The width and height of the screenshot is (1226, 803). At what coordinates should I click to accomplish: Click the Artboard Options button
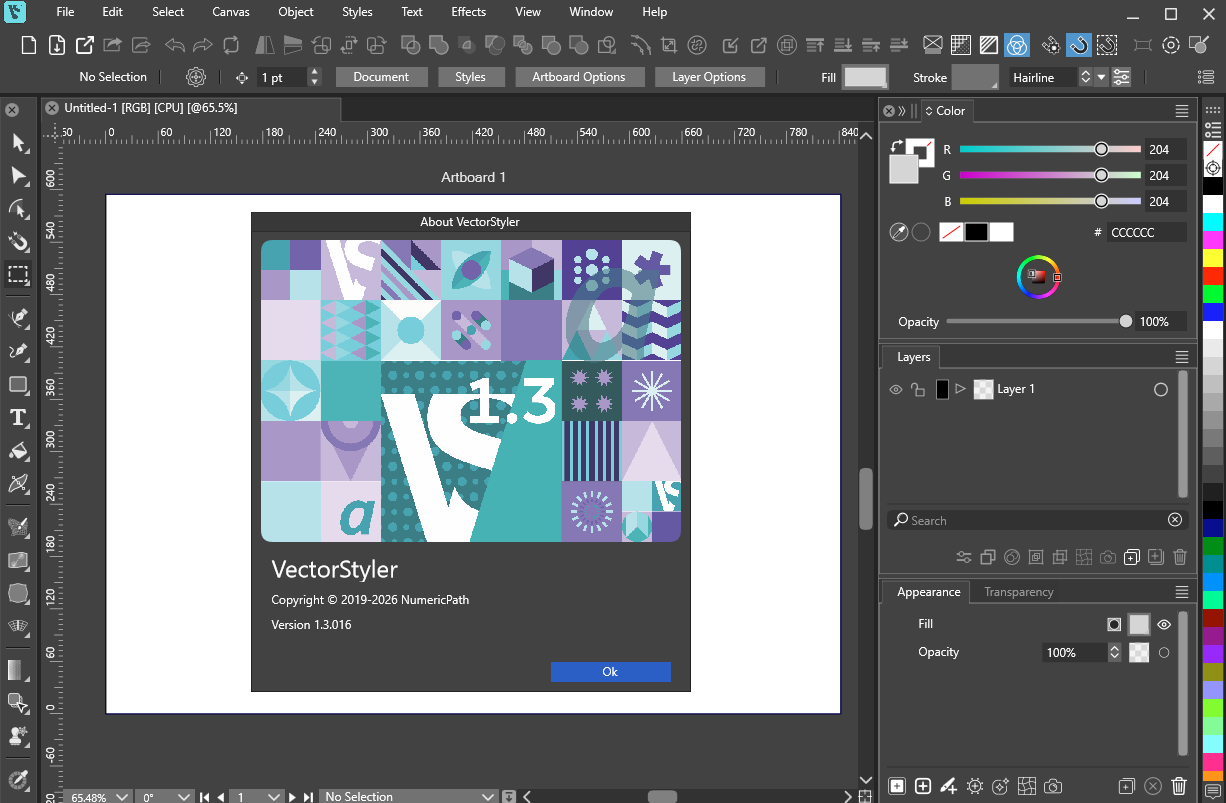(x=579, y=77)
